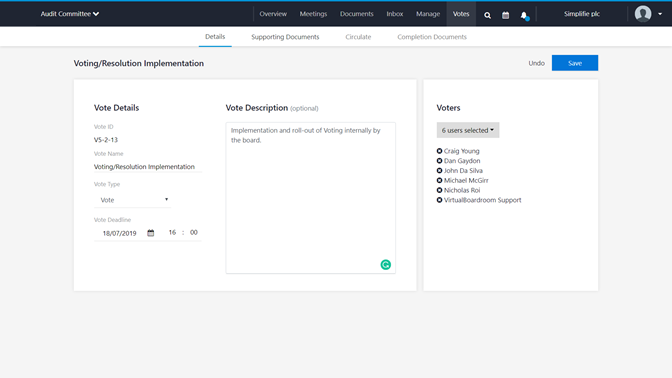Remove voter John Da Silva
The height and width of the screenshot is (378, 672).
(x=439, y=171)
